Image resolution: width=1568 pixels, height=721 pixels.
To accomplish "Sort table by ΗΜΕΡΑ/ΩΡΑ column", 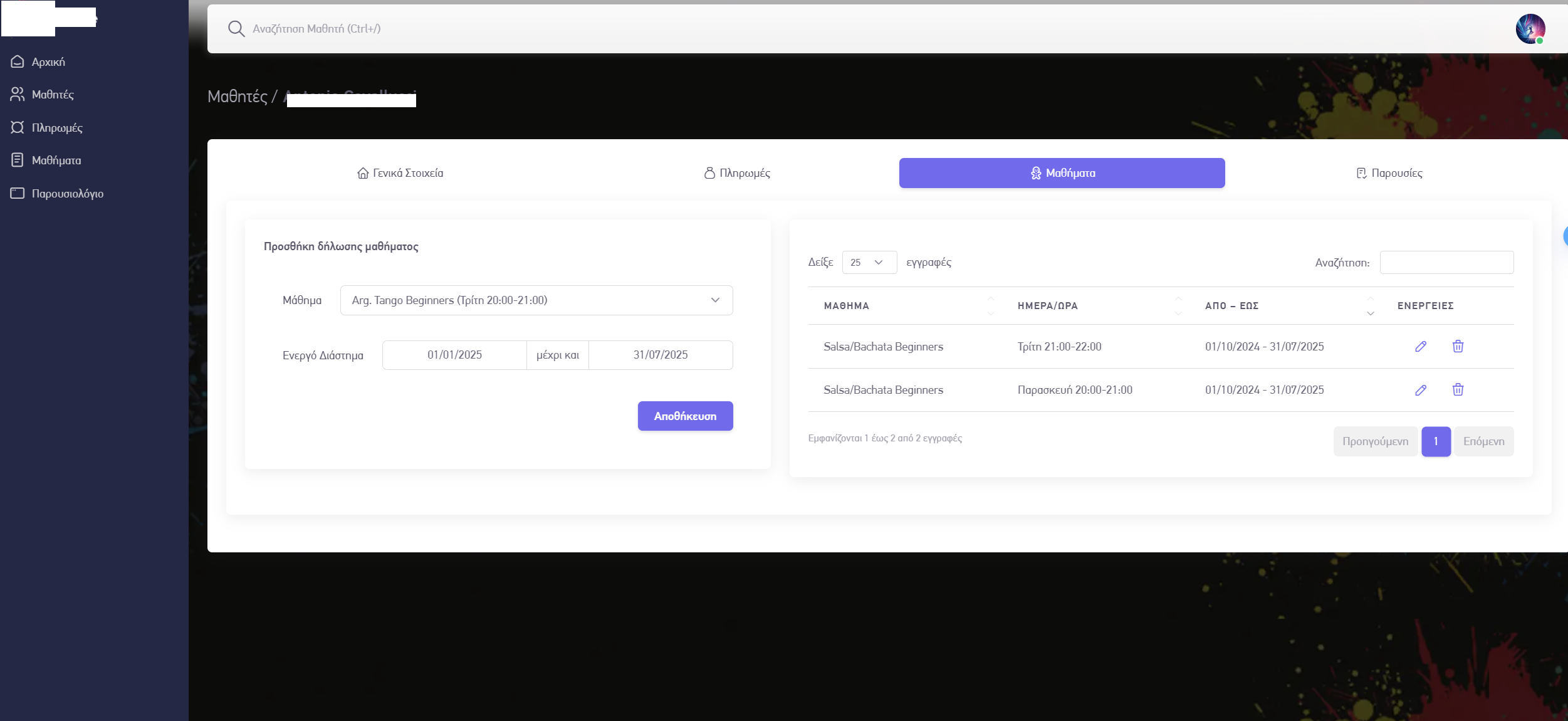I will (1047, 306).
